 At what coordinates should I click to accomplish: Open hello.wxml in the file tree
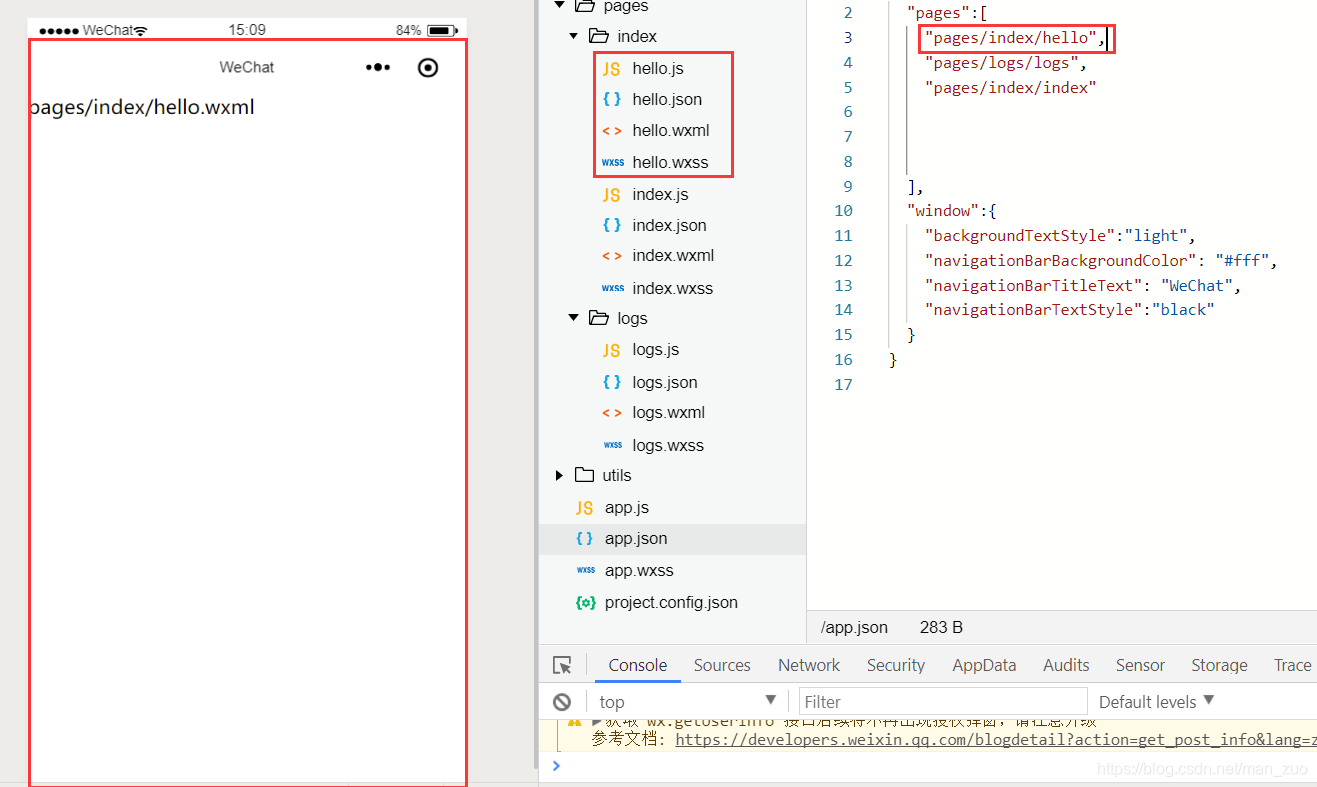tap(671, 130)
